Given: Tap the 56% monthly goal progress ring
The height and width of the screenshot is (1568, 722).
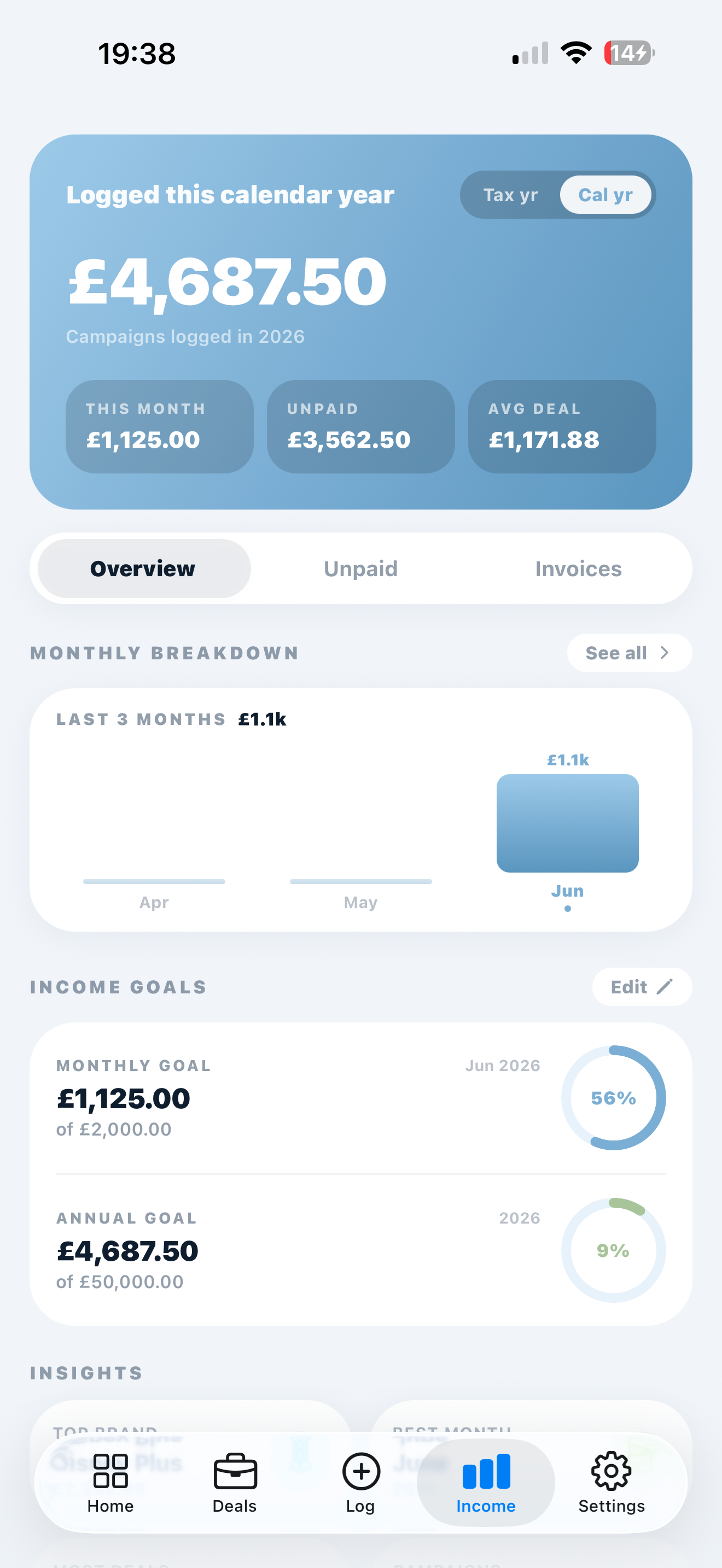Looking at the screenshot, I should [614, 1097].
